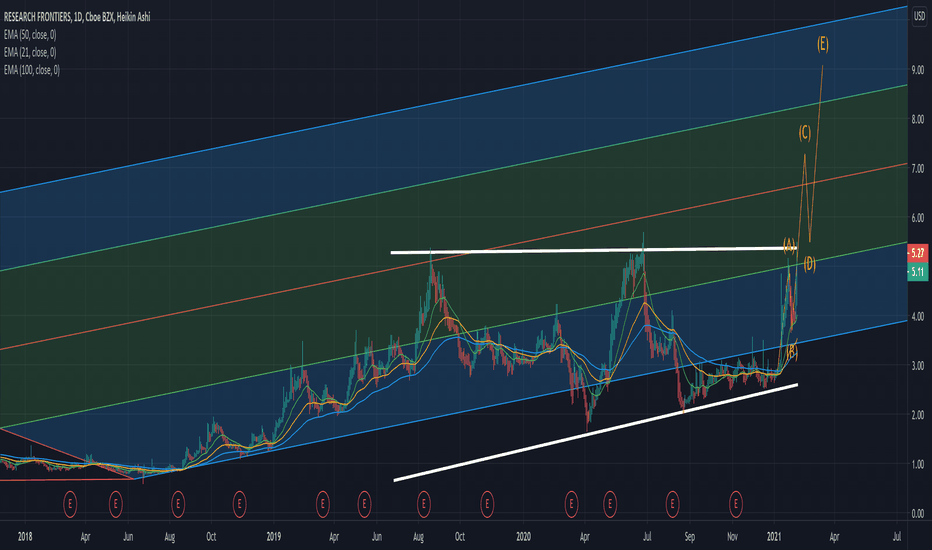Image resolution: width=932 pixels, height=550 pixels.
Task: Click the earnings marker just before Jun 2018
Action: (115, 504)
